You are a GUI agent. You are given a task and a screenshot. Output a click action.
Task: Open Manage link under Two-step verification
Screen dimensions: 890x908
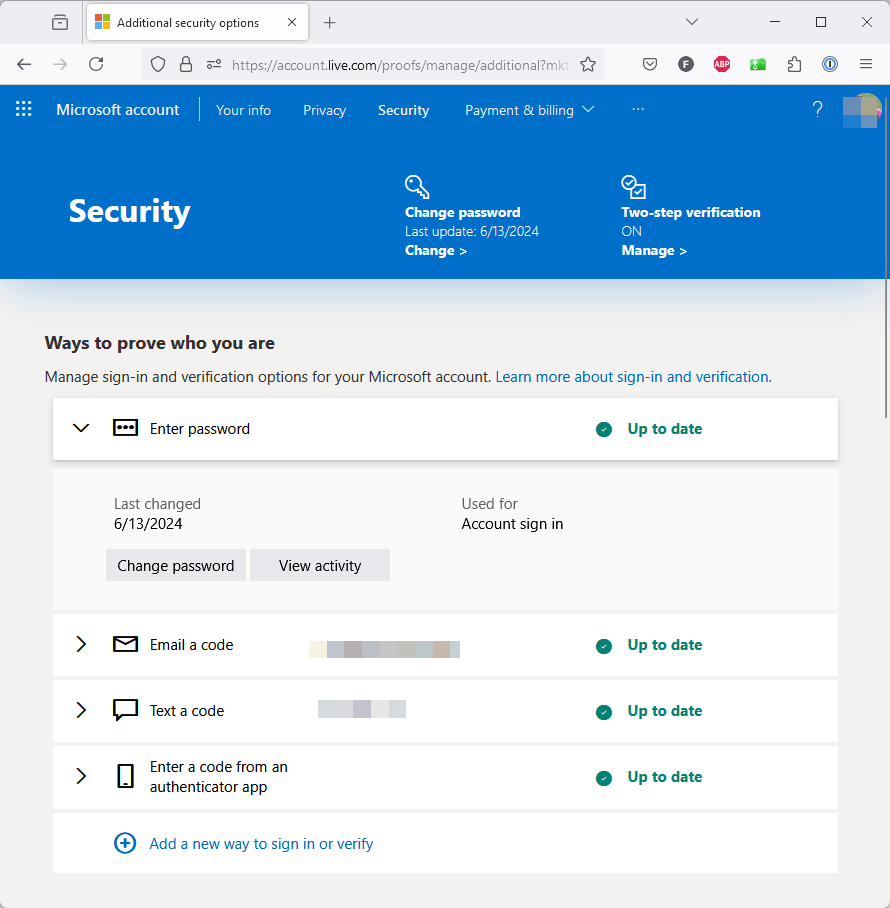pos(649,250)
